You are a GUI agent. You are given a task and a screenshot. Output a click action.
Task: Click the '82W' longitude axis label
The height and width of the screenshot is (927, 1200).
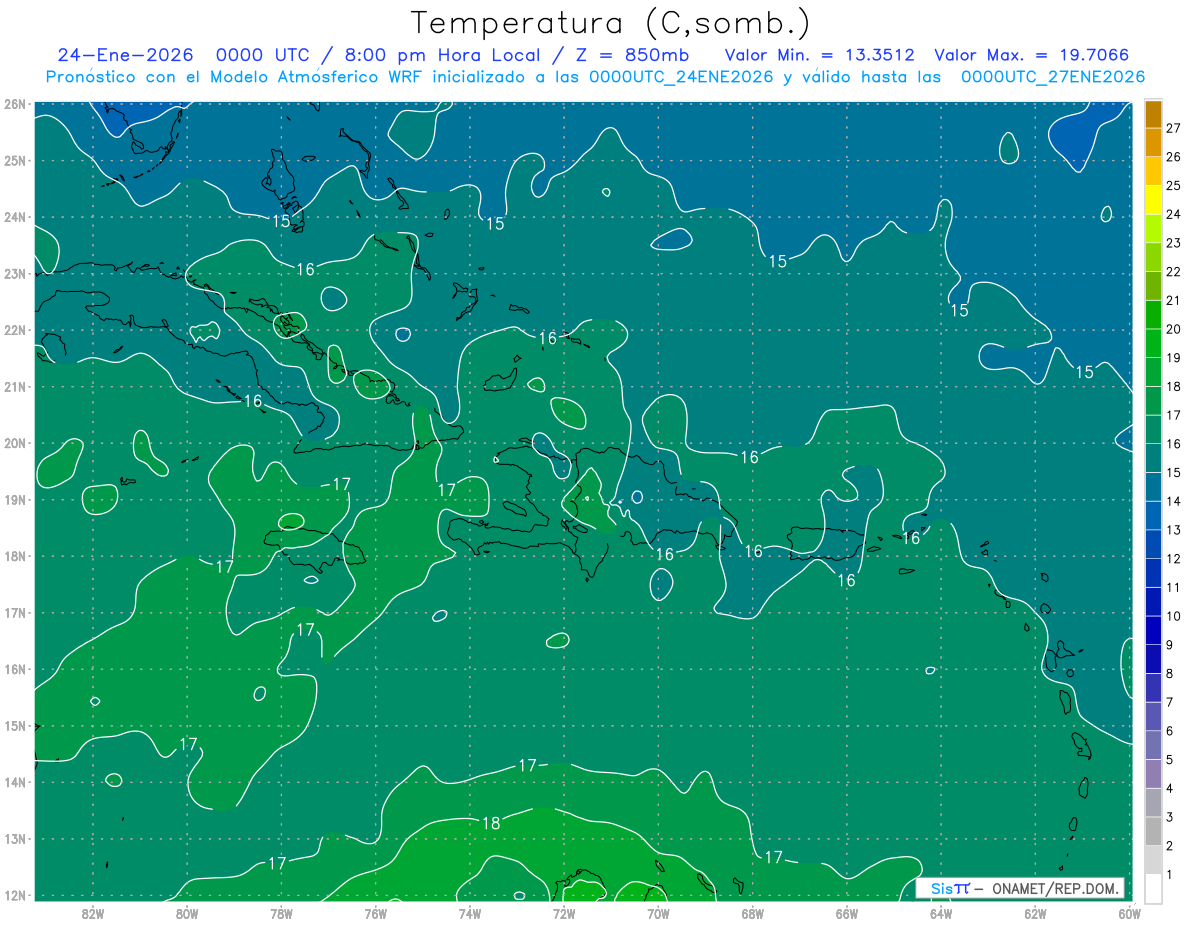click(x=93, y=913)
